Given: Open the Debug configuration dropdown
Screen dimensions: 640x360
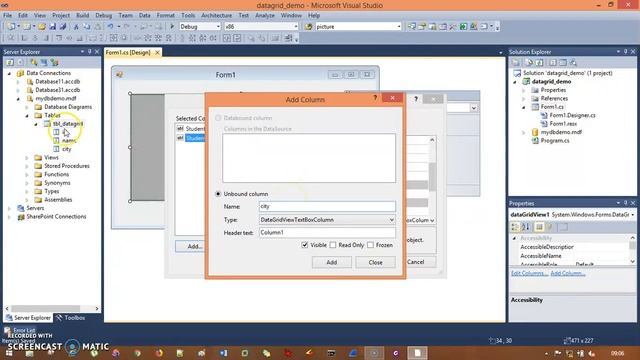Looking at the screenshot, I should (x=218, y=27).
